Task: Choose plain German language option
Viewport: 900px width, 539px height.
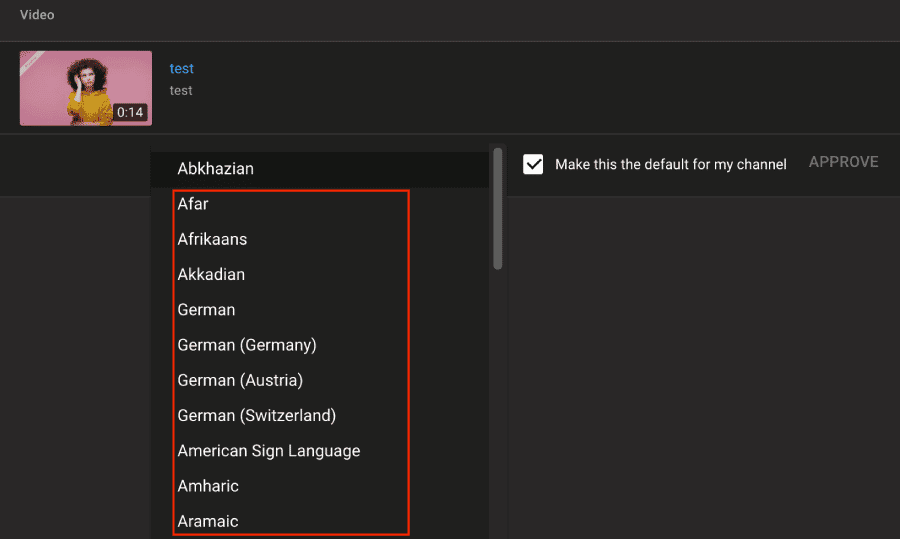Action: pos(320,310)
